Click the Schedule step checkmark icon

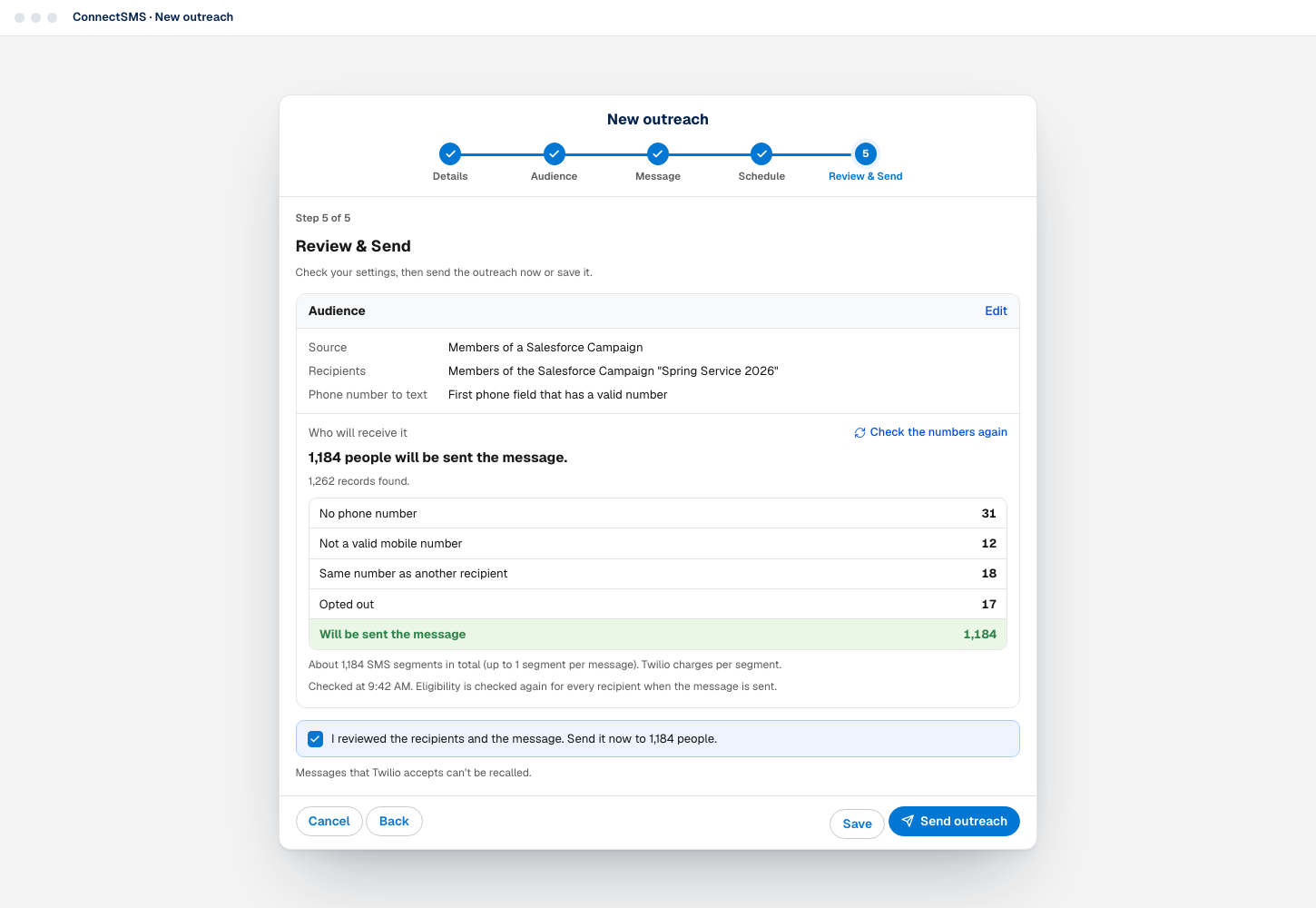(761, 153)
